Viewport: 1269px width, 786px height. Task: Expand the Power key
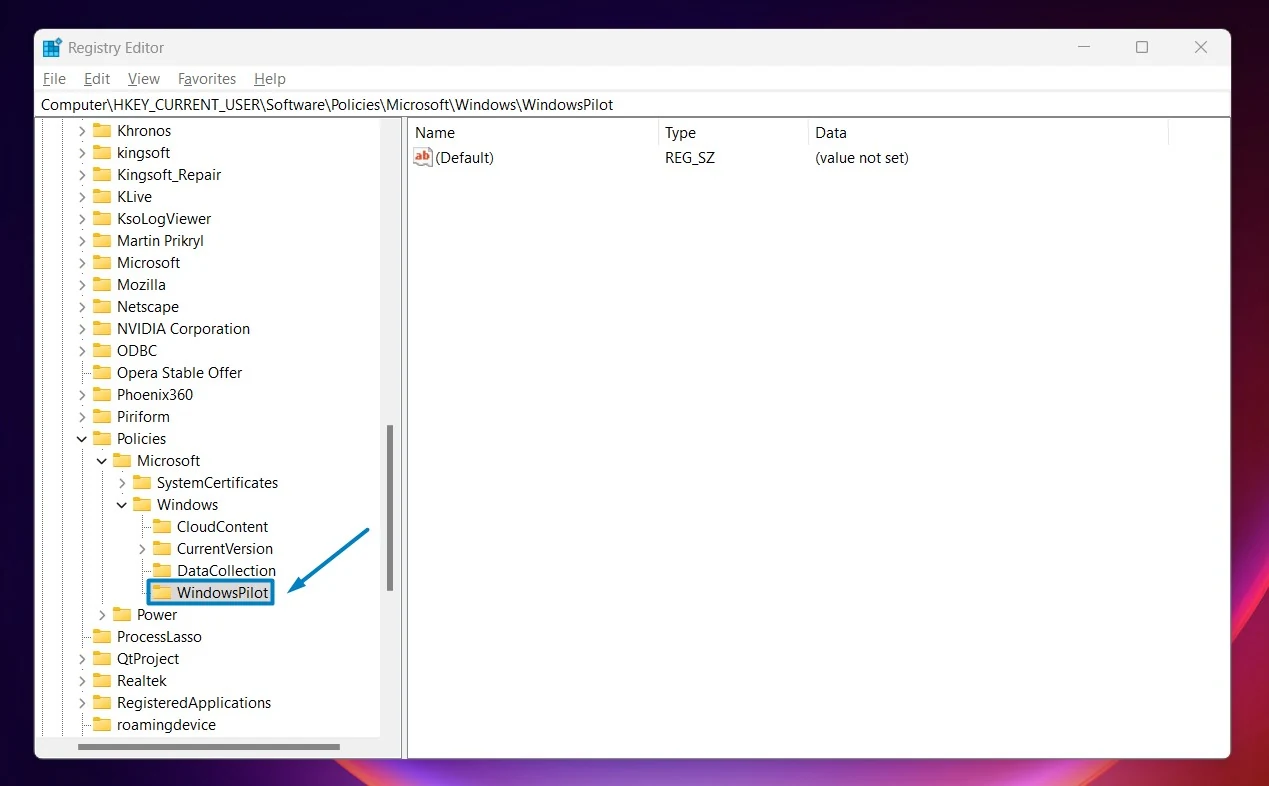pyautogui.click(x=102, y=615)
